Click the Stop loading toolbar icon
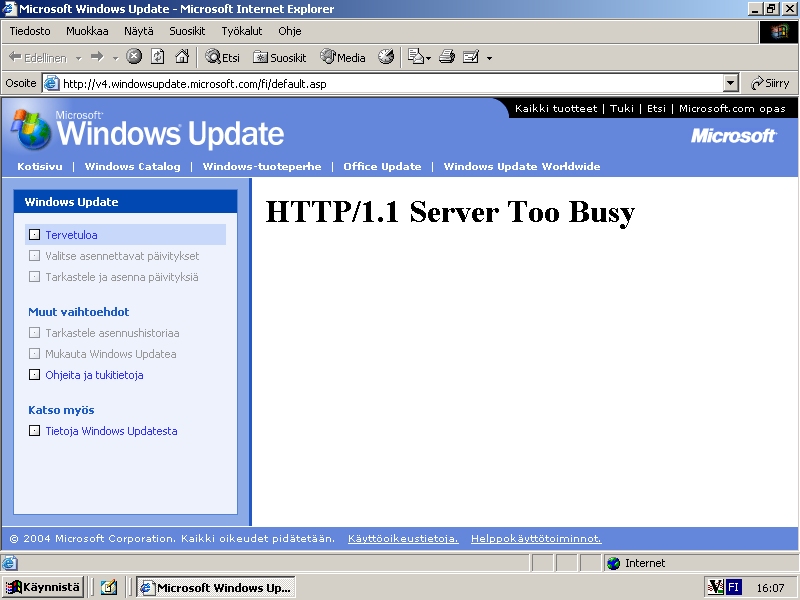This screenshot has width=800, height=600. coord(134,57)
